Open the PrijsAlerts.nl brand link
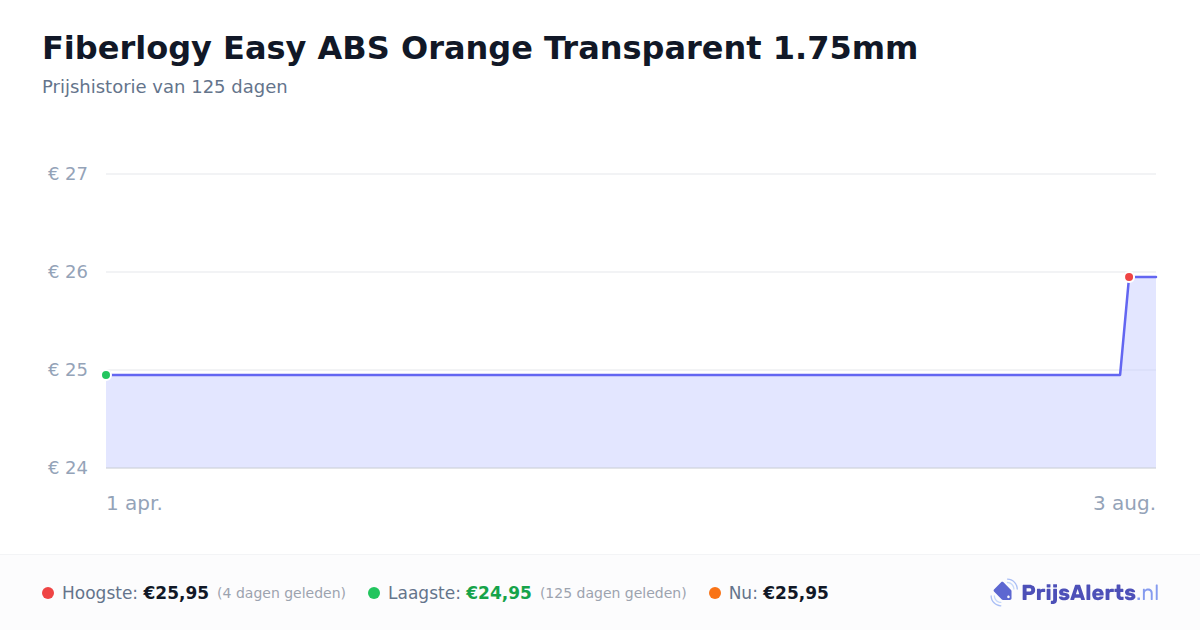This screenshot has height=630, width=1200. 1075,593
